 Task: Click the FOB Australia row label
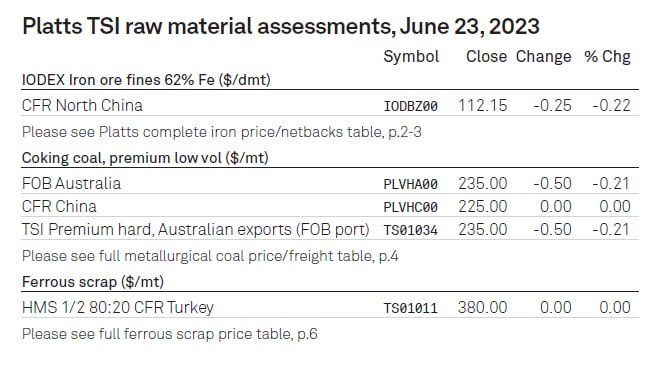pyautogui.click(x=71, y=183)
